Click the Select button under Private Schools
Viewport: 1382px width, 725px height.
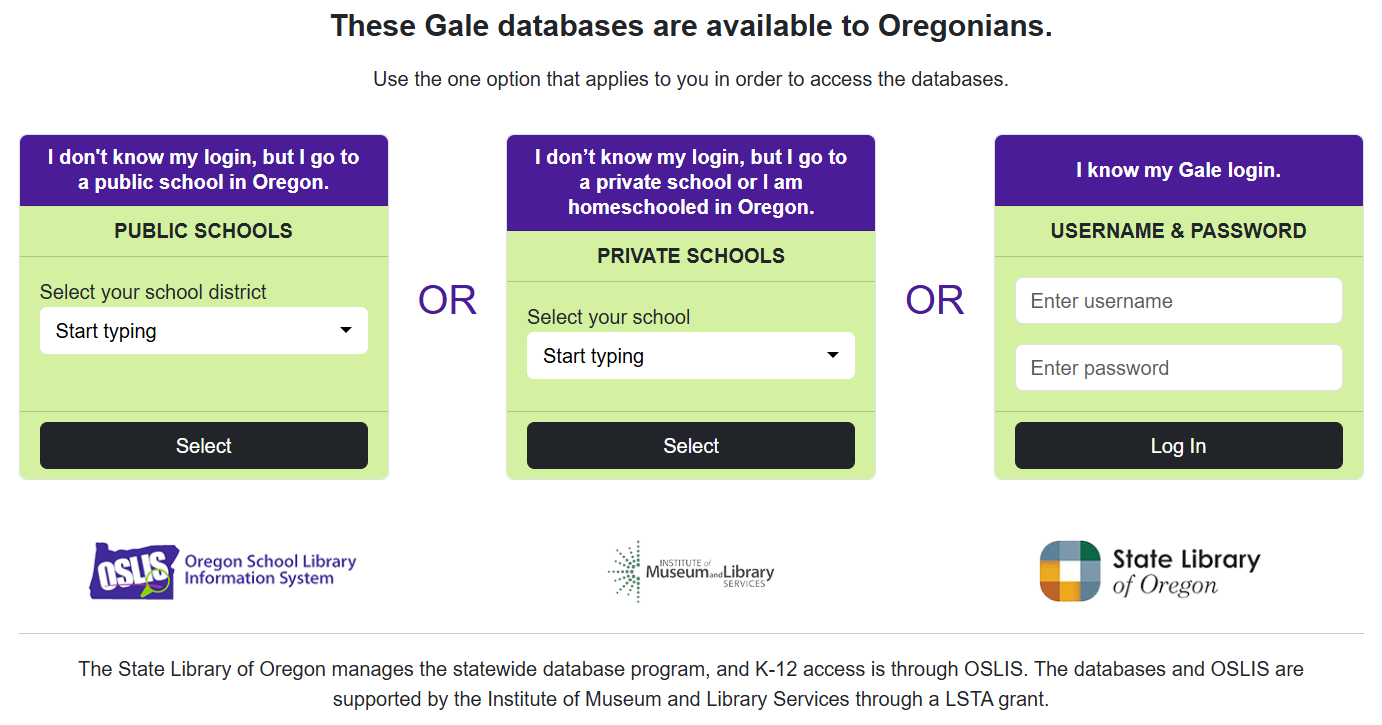(691, 445)
